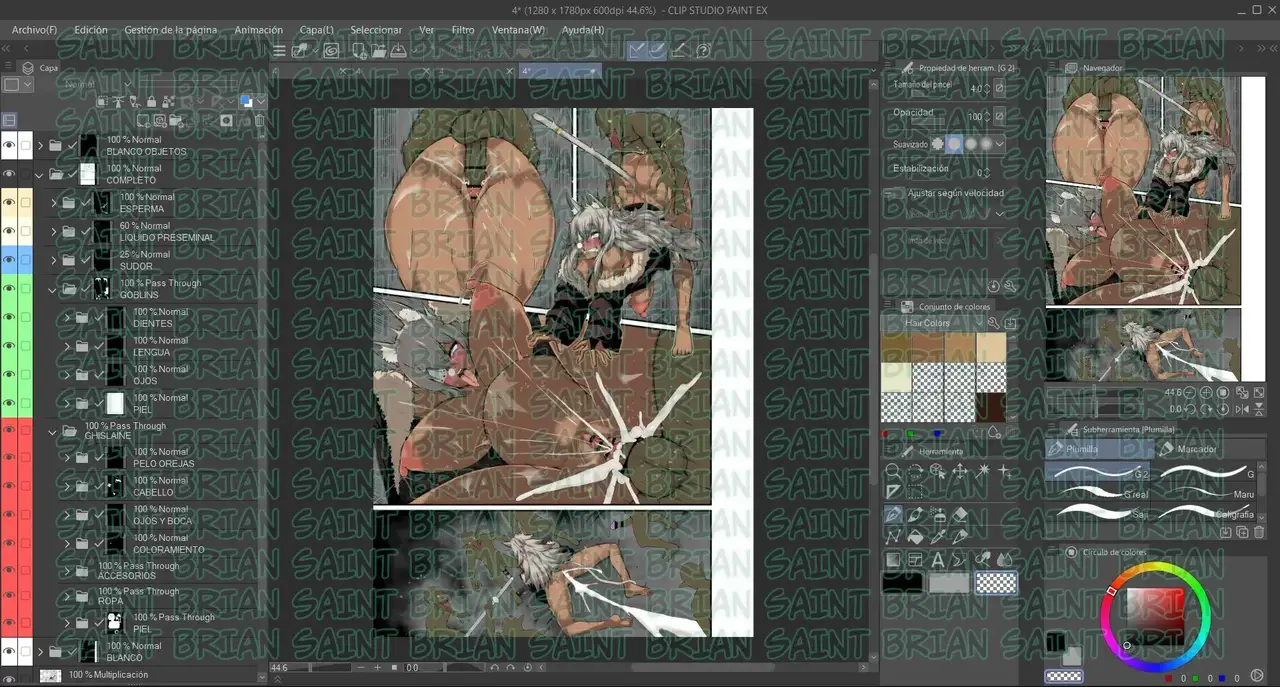The height and width of the screenshot is (687, 1280).
Task: Open color set wrench settings icon
Action: [x=993, y=323]
